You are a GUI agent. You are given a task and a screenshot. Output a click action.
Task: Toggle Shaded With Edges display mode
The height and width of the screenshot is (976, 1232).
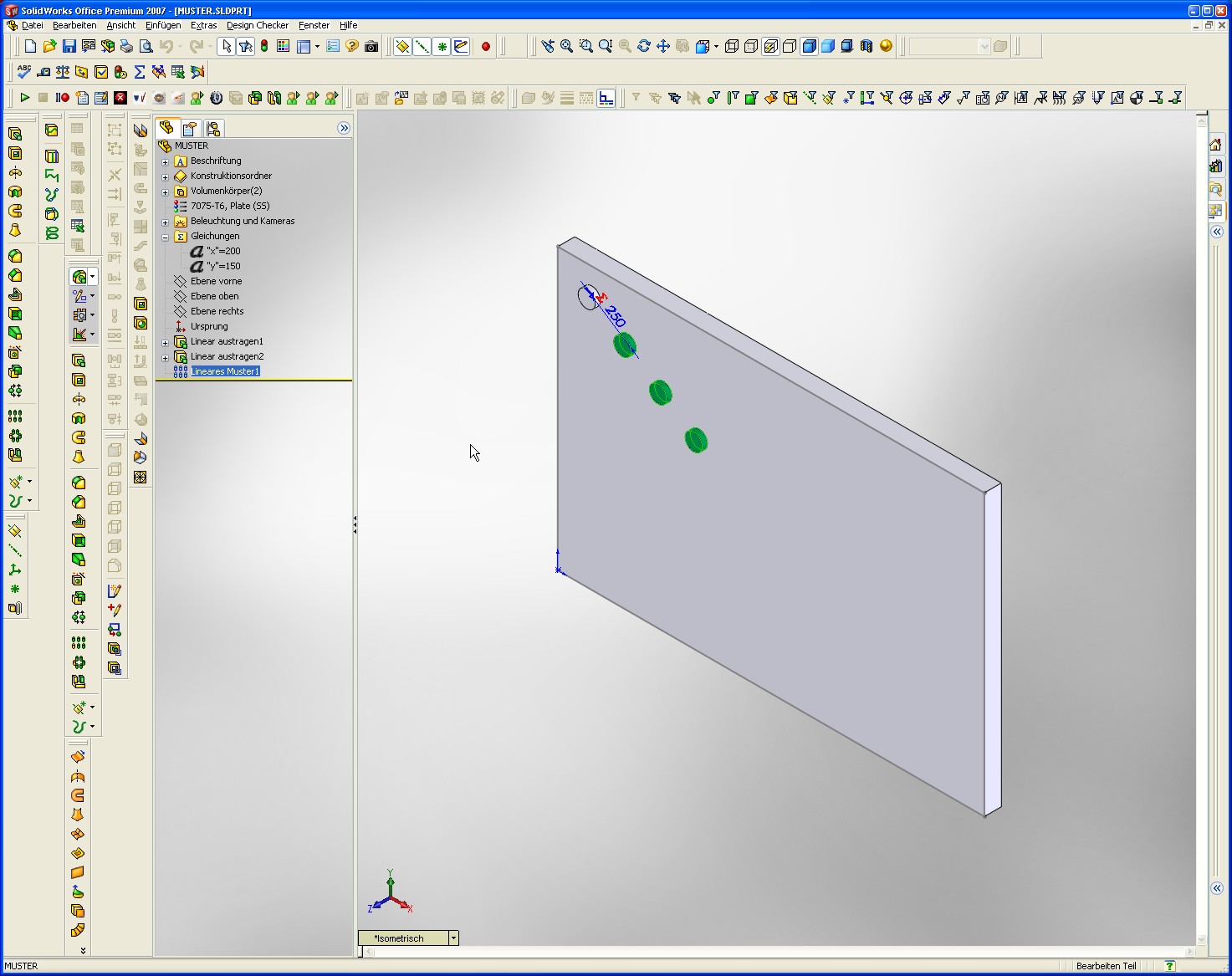point(809,46)
